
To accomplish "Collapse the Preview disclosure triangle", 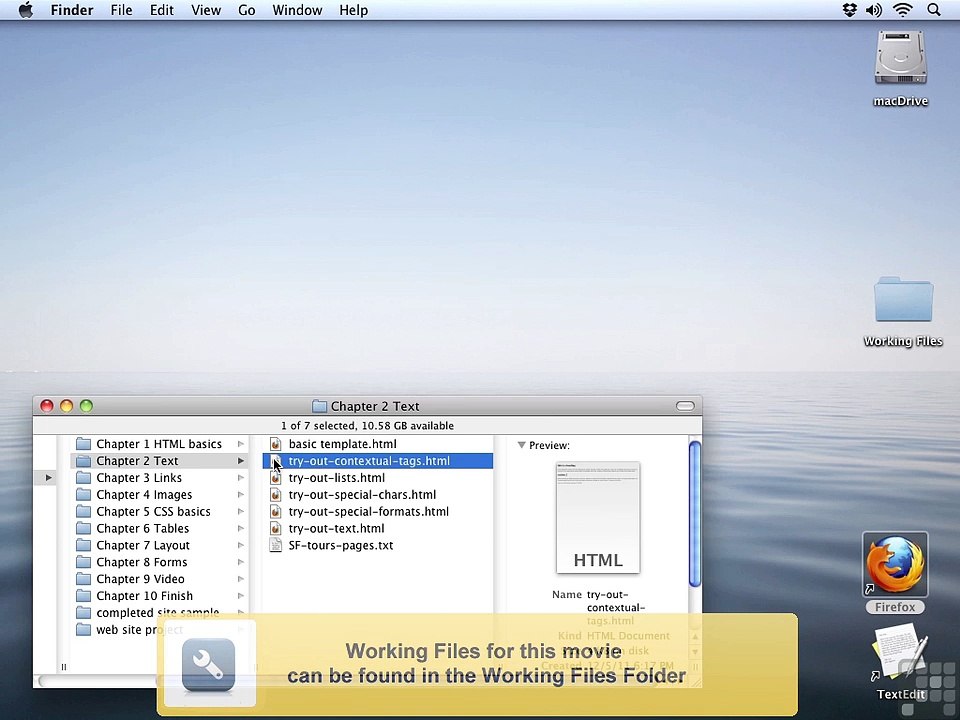I will pos(521,445).
